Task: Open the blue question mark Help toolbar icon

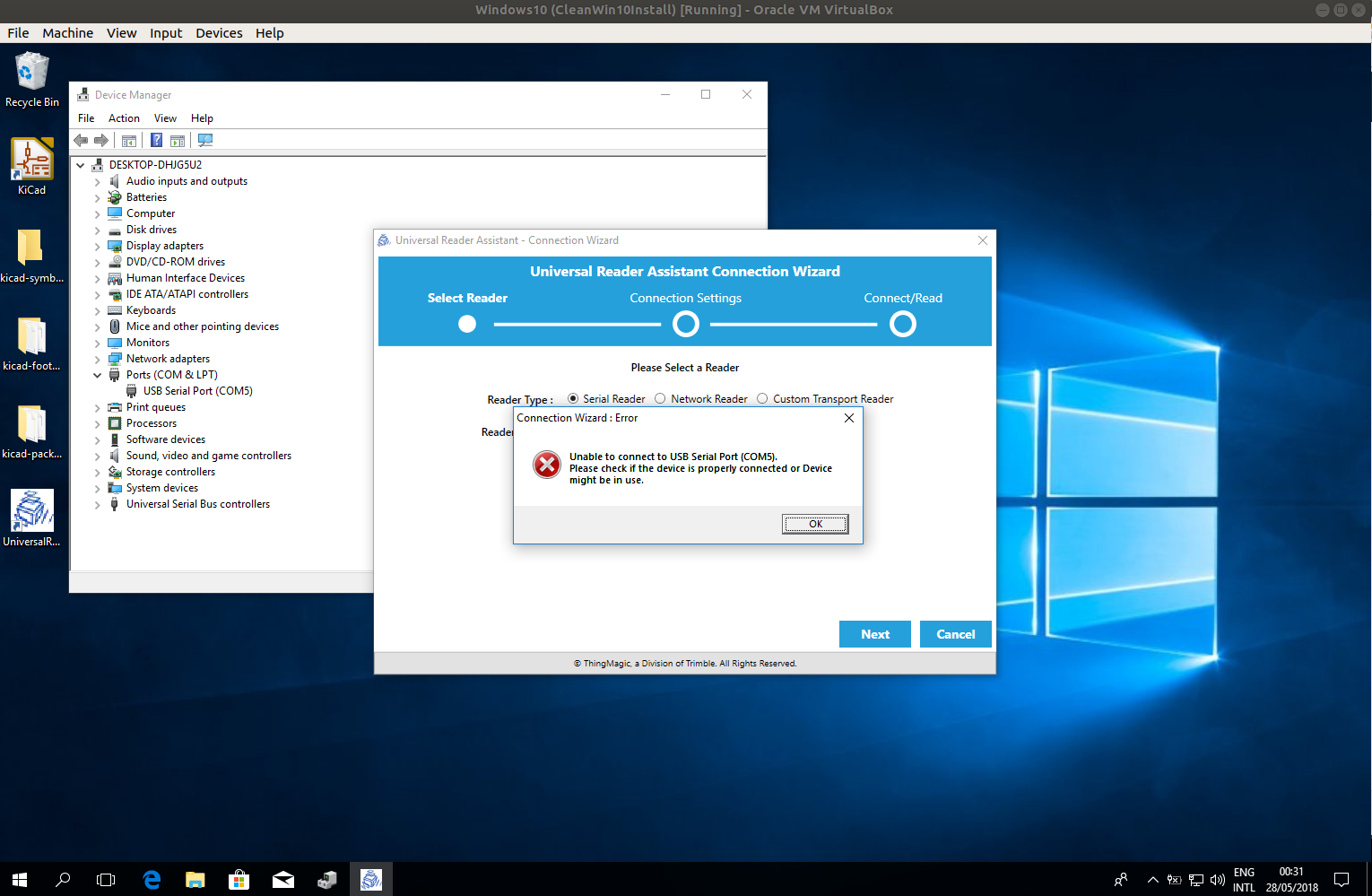Action: point(157,140)
